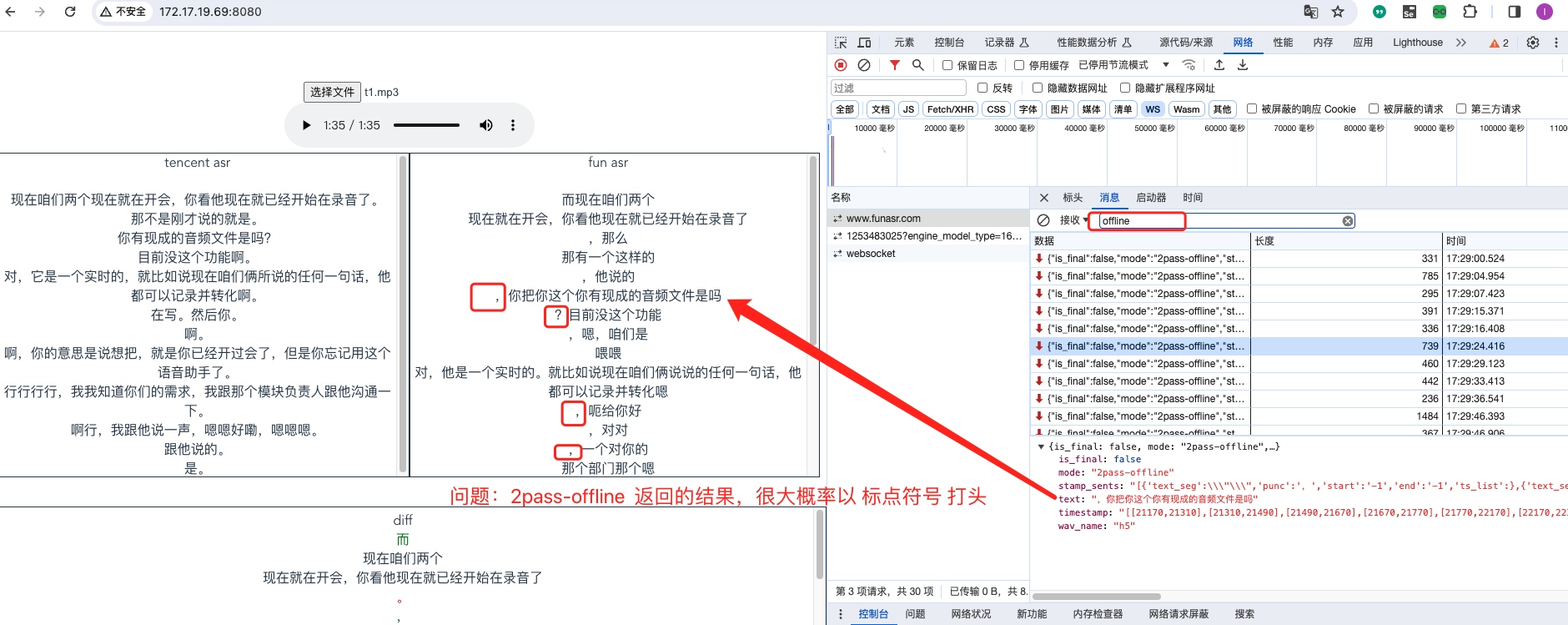
Task: Filter requests by WS type
Action: (1153, 109)
